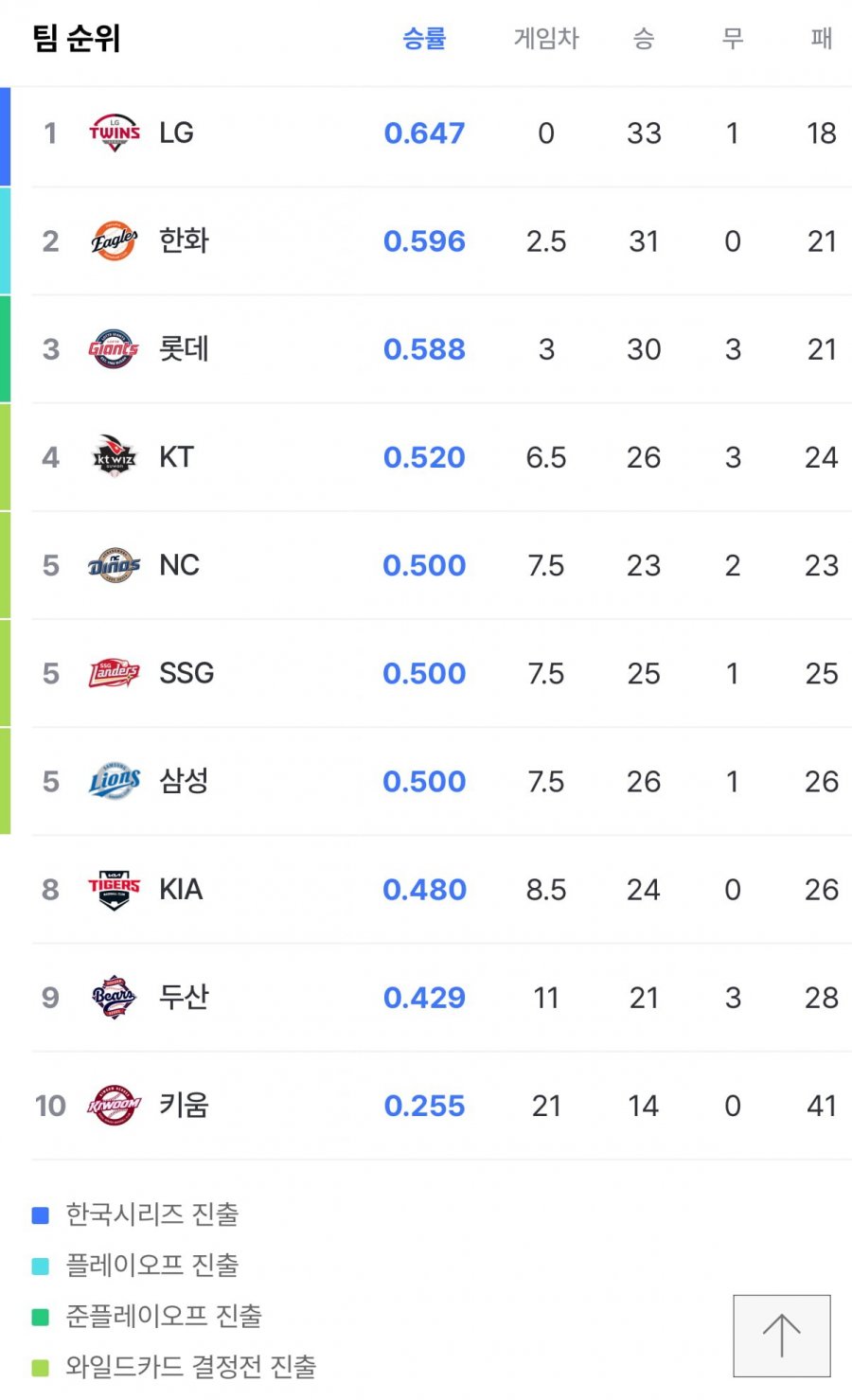Tap the scroll-to-top arrow button
The height and width of the screenshot is (1400, 852).
click(x=782, y=1336)
